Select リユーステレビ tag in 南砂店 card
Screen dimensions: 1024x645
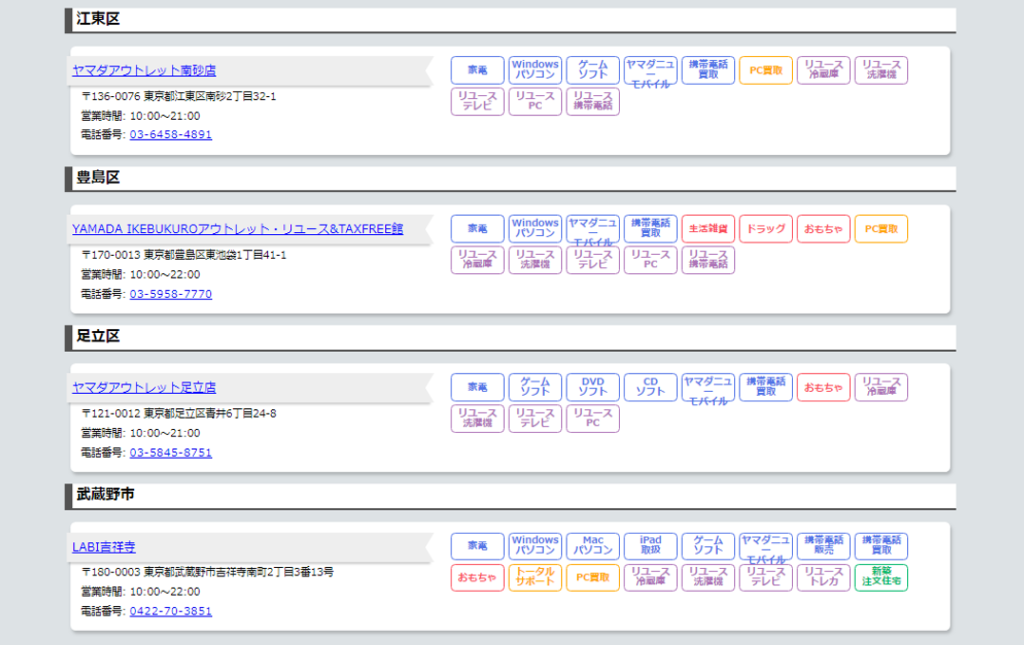tap(477, 101)
